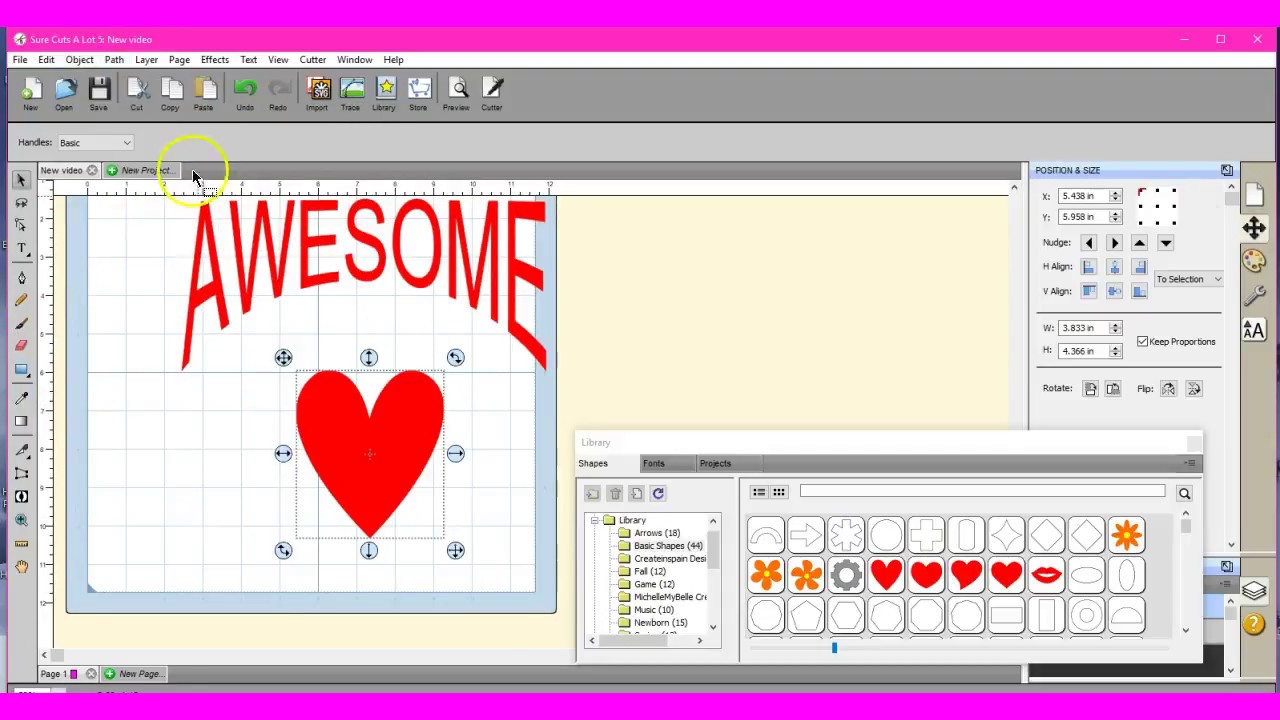The height and width of the screenshot is (720, 1280).
Task: Pop out the Position & Size panel
Action: coord(1227,170)
